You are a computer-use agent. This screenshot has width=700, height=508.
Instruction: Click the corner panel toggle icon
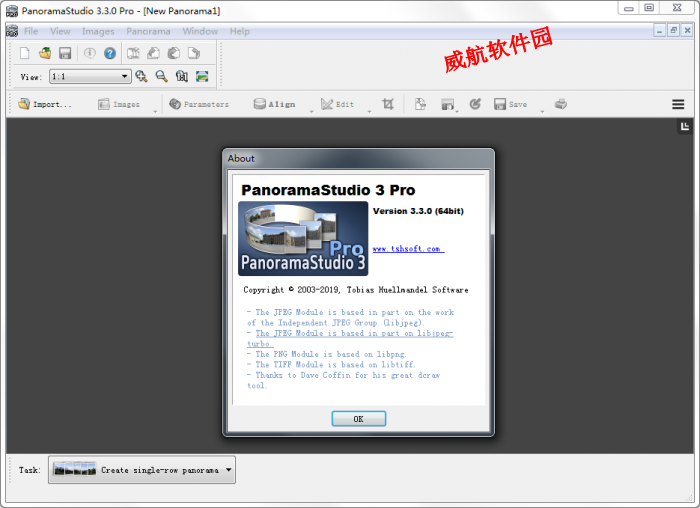coord(685,127)
